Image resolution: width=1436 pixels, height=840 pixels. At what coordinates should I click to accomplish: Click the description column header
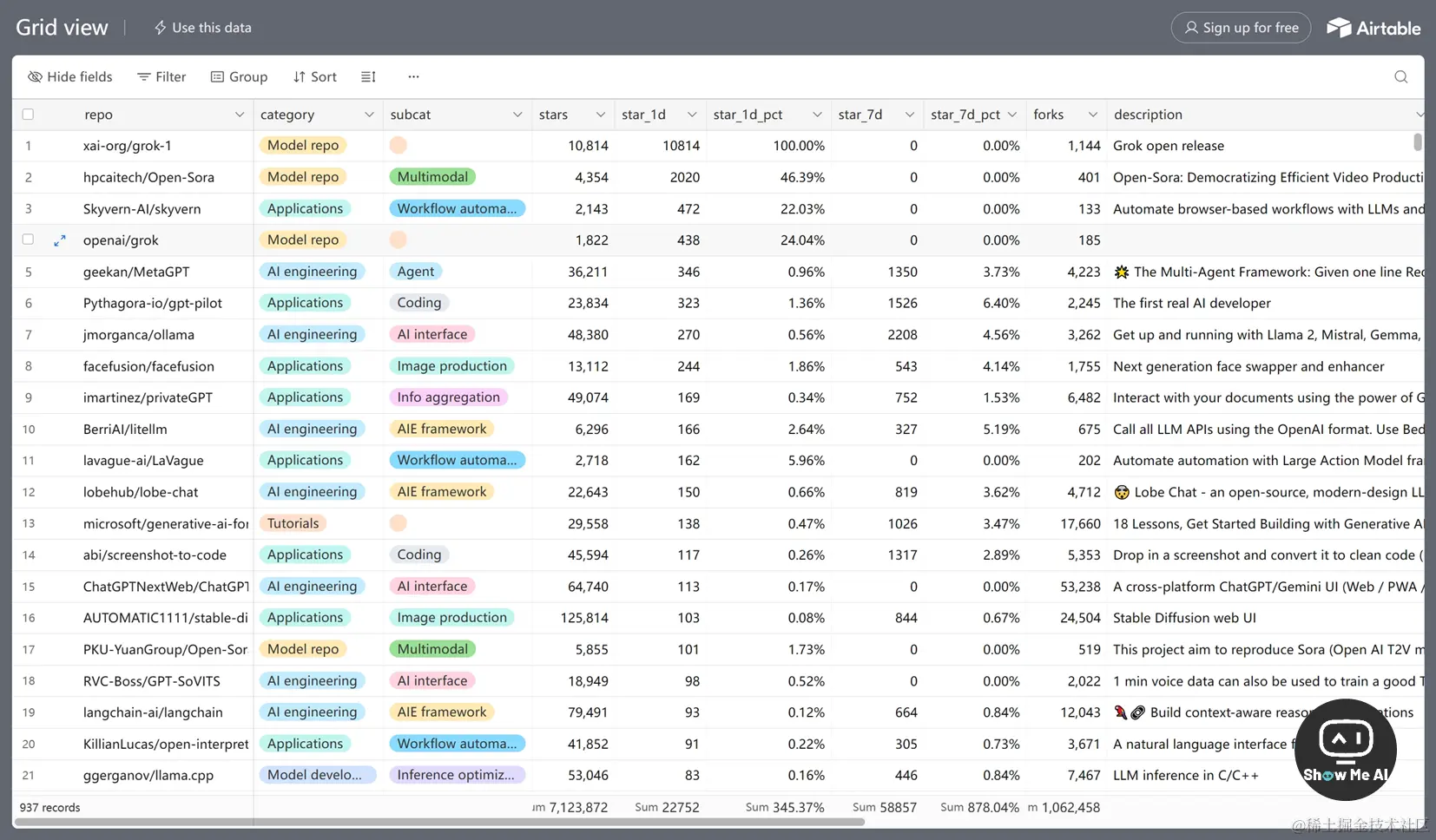pyautogui.click(x=1266, y=115)
